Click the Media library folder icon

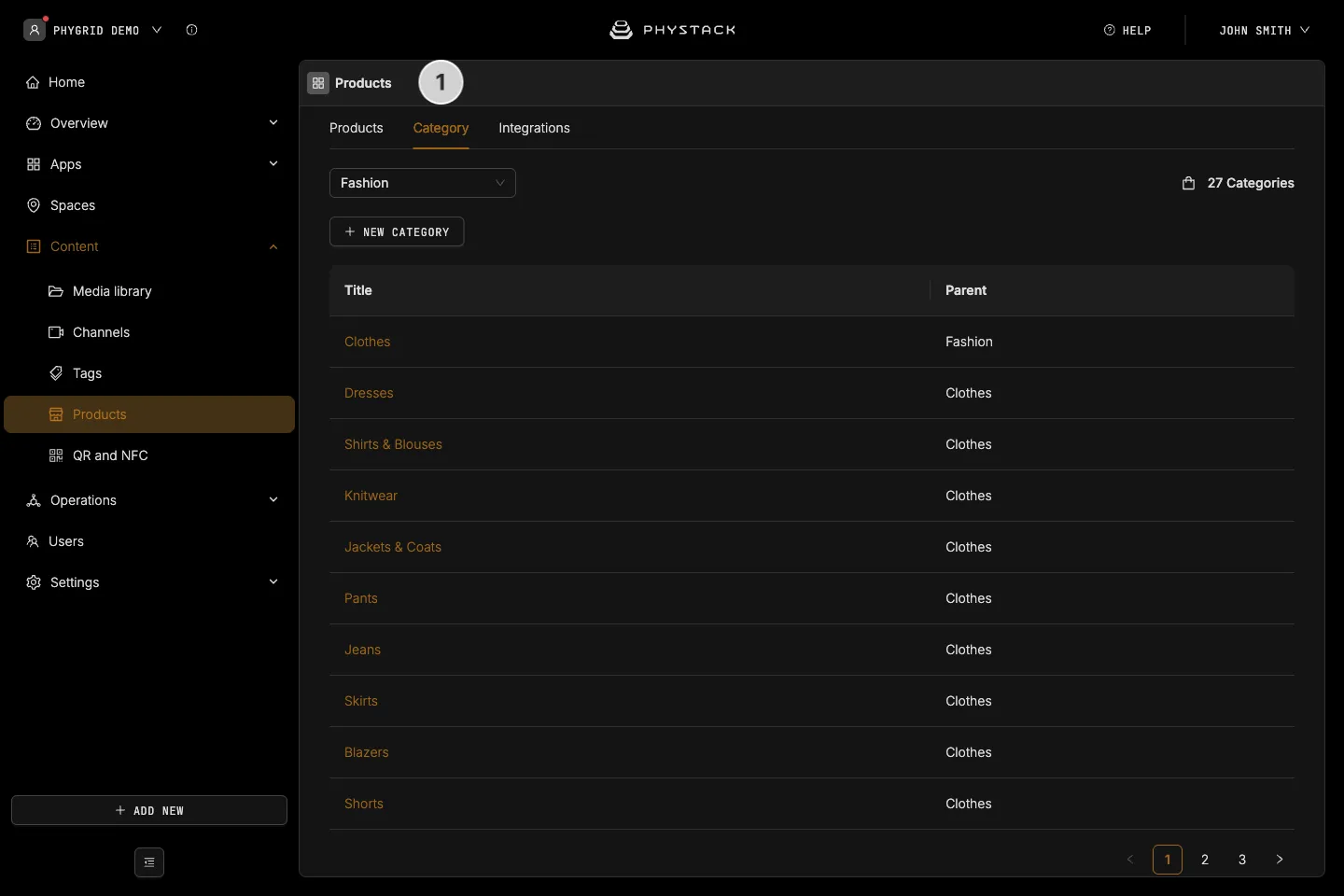pos(56,291)
